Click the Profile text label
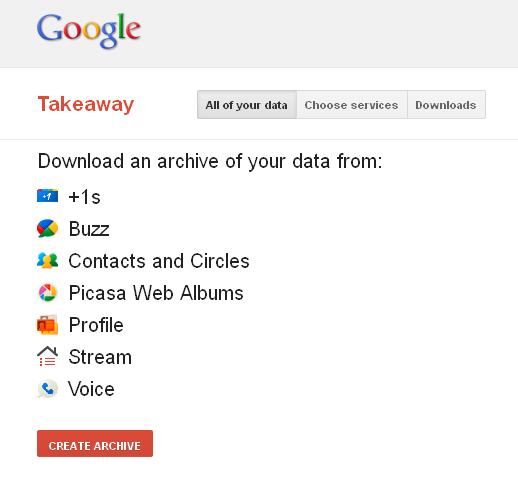The image size is (518, 480). point(96,325)
